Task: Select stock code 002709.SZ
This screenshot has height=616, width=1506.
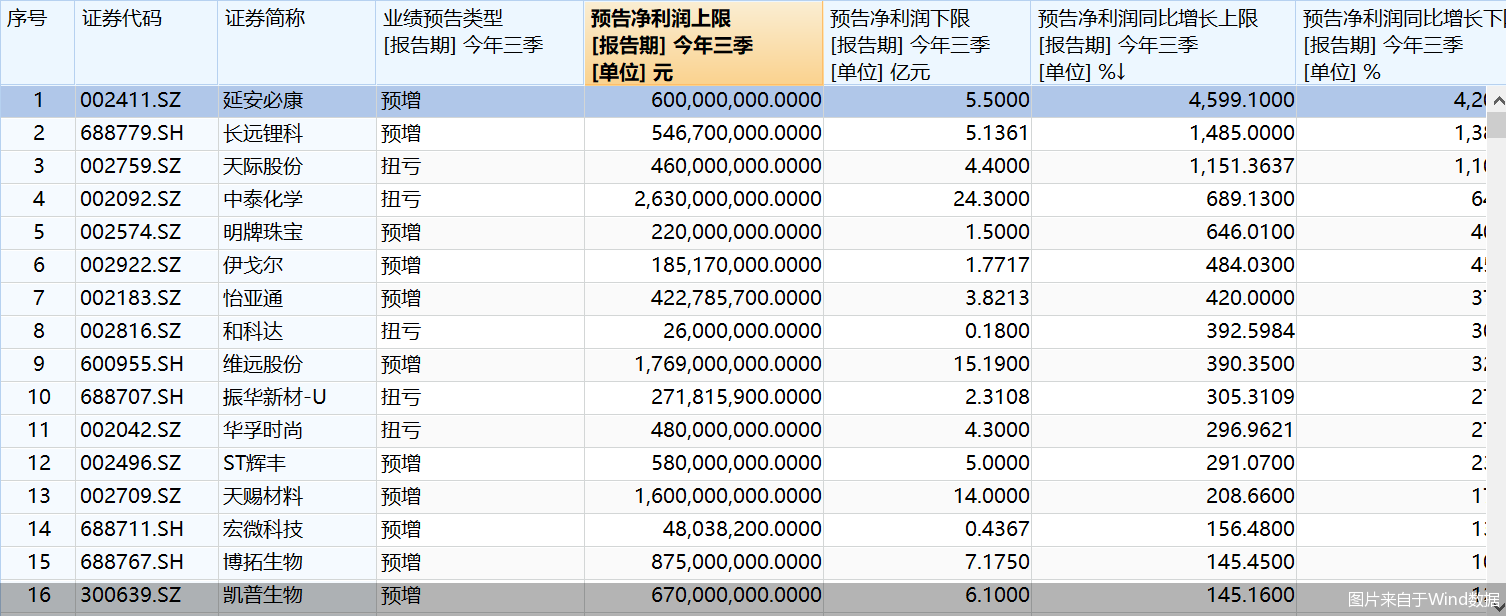Action: coord(131,496)
